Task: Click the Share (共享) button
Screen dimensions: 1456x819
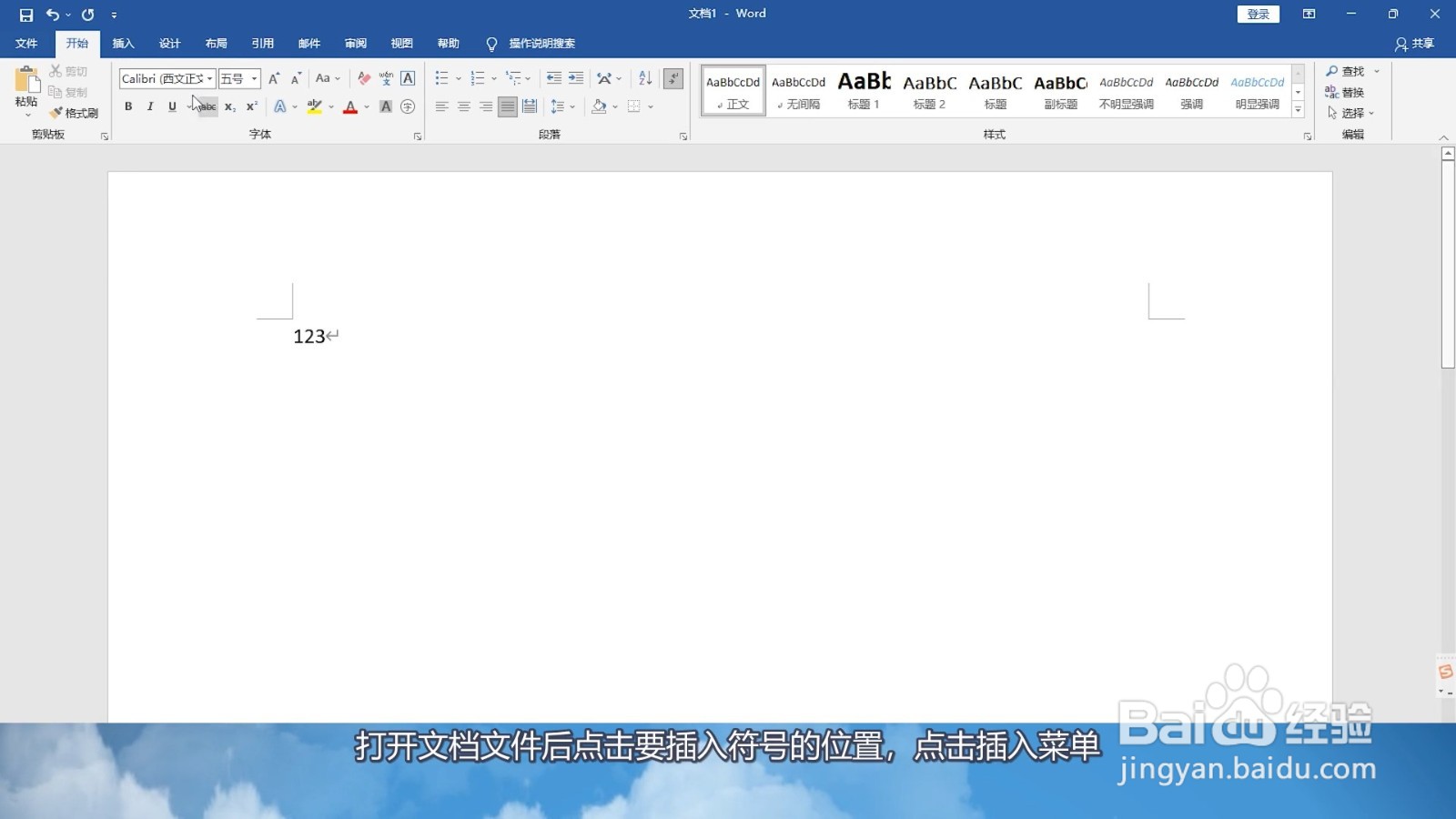Action: 1414,44
